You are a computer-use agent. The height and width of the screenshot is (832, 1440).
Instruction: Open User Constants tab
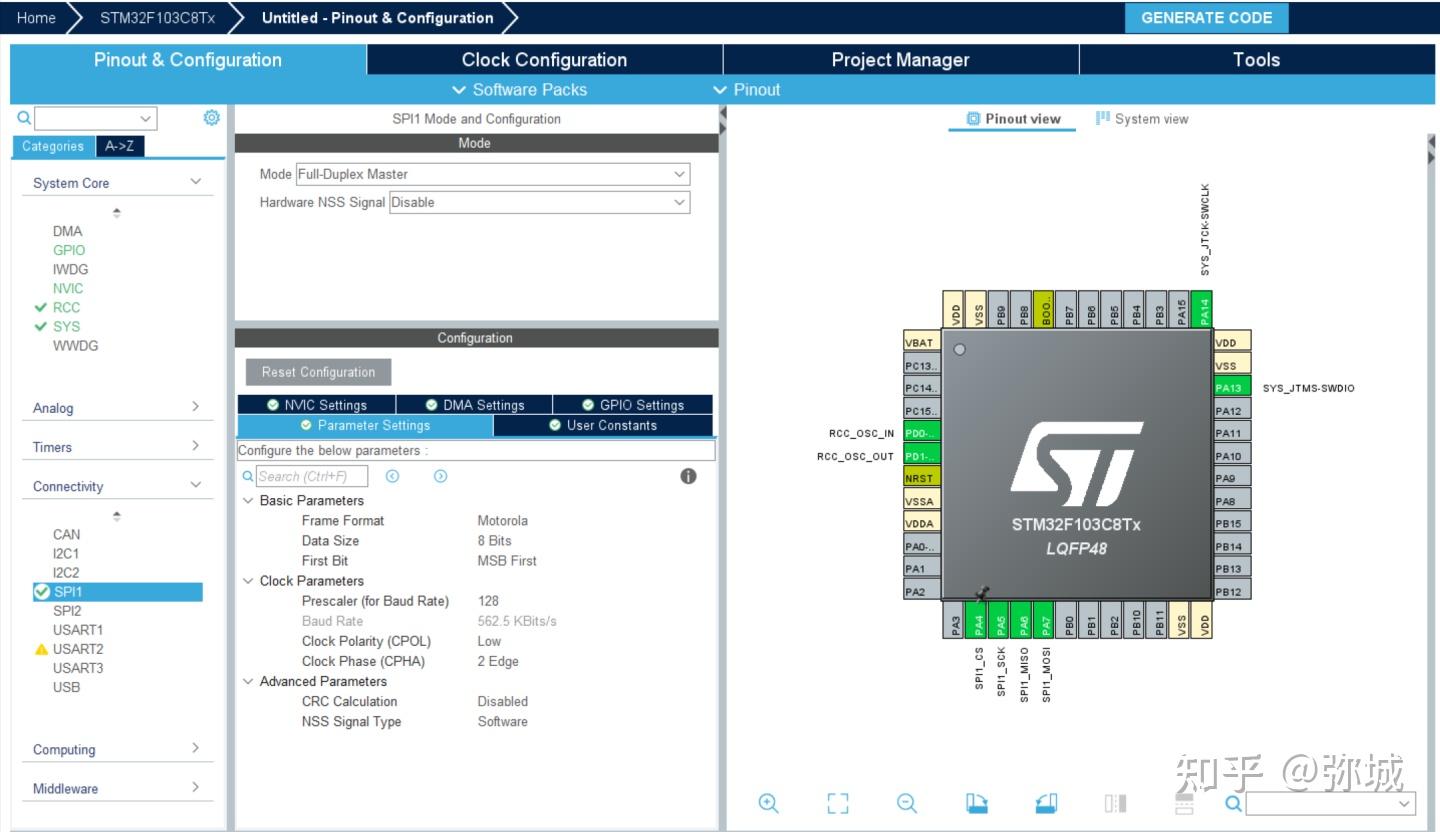603,425
